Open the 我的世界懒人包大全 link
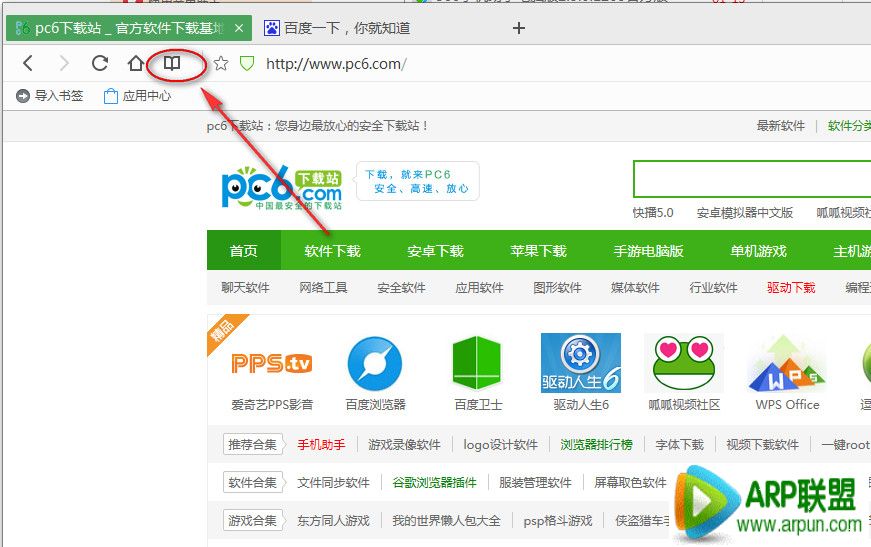This screenshot has height=547, width=871. (446, 521)
